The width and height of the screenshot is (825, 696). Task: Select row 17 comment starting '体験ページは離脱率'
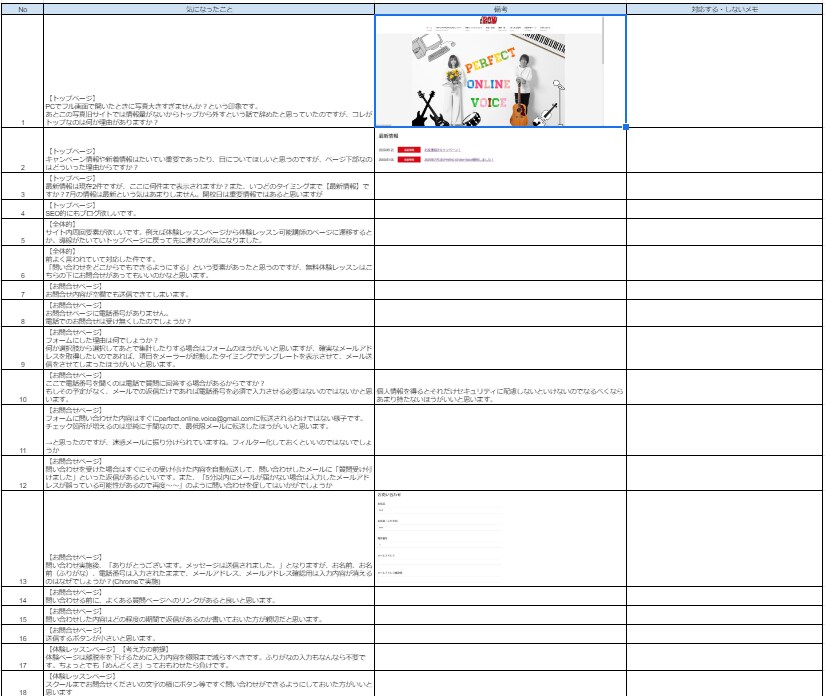(209, 657)
